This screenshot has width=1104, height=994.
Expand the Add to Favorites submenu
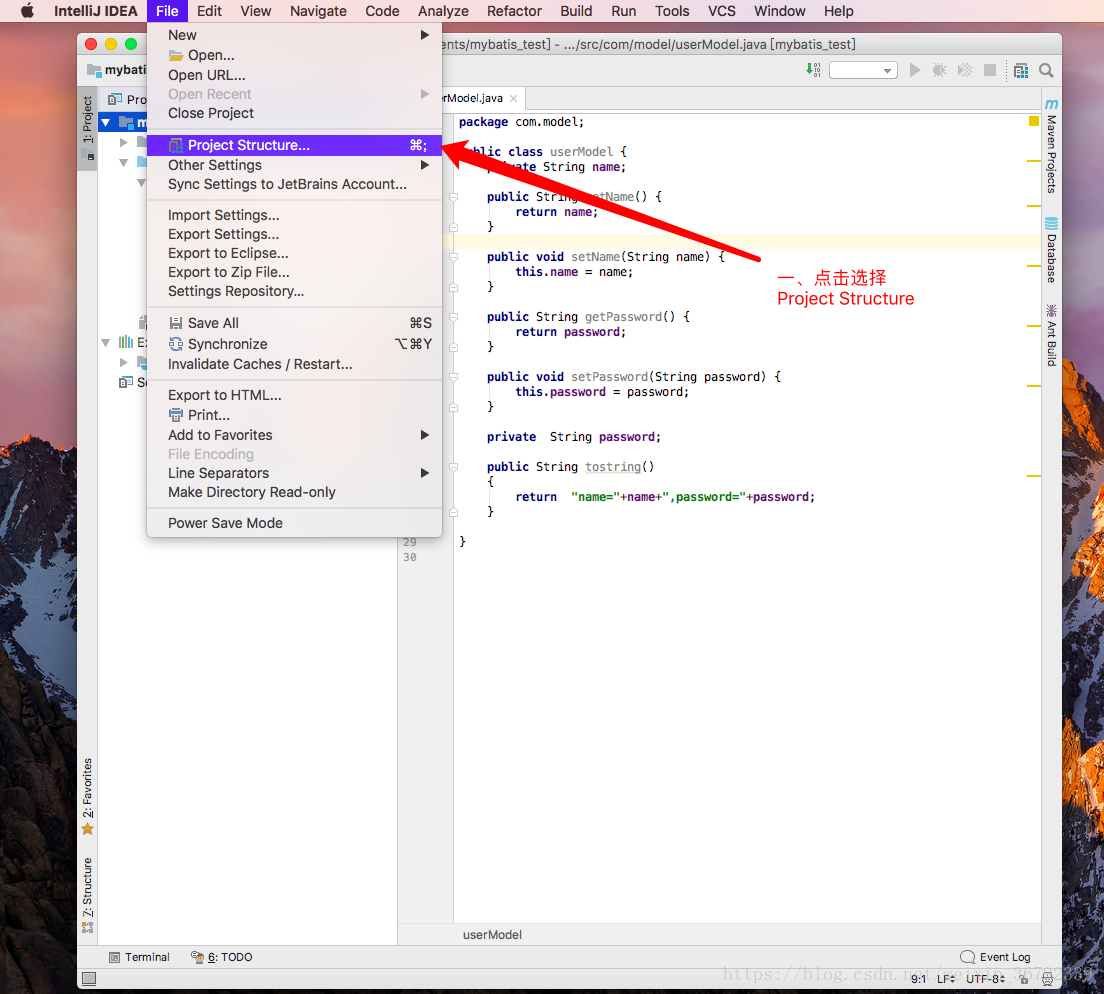294,435
